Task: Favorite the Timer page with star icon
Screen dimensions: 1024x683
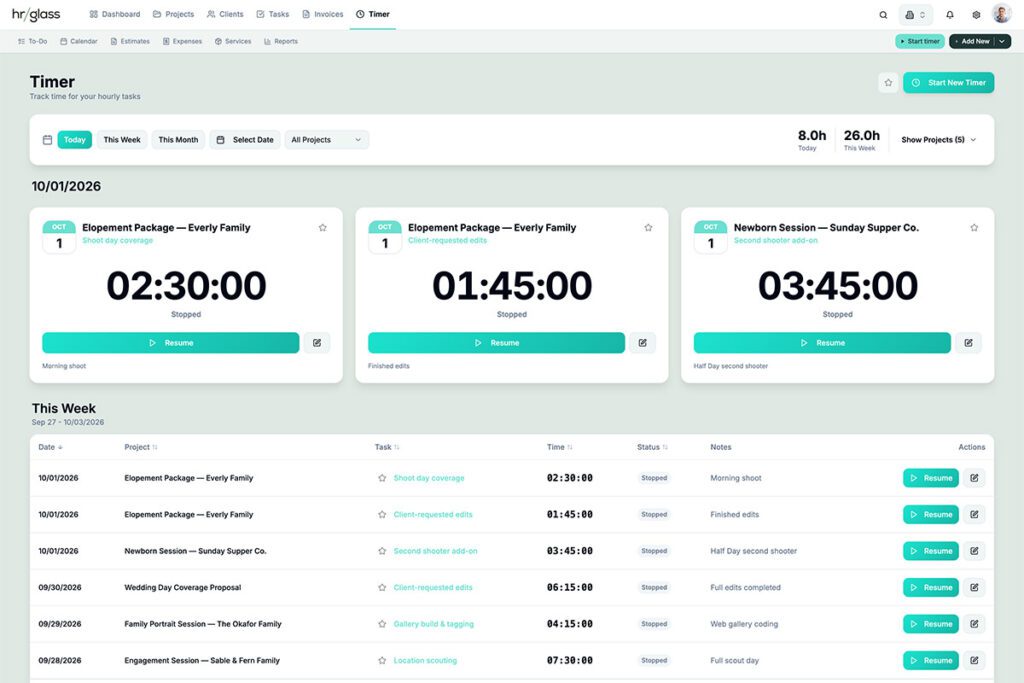Action: click(x=888, y=83)
